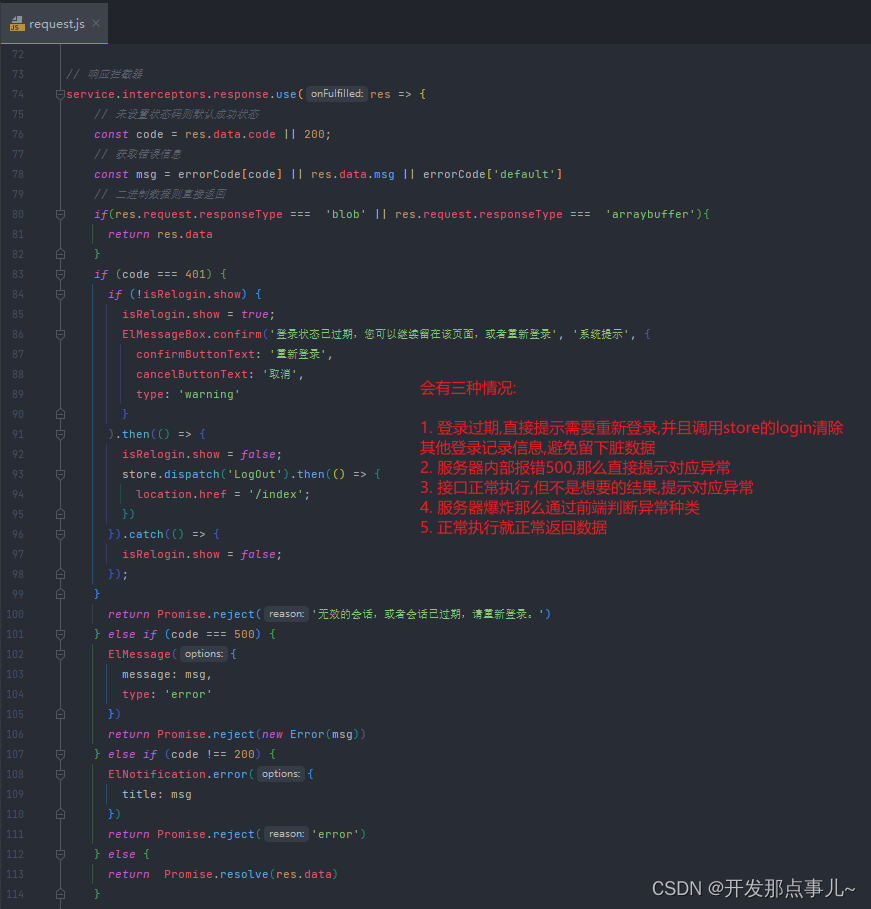Click the fold end marker at line 98
The image size is (871, 909).
[x=60, y=574]
